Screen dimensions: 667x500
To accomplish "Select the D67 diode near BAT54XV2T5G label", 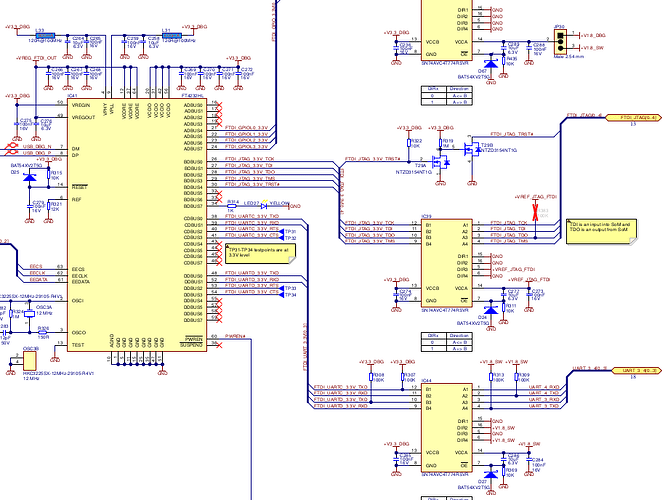I will point(491,64).
